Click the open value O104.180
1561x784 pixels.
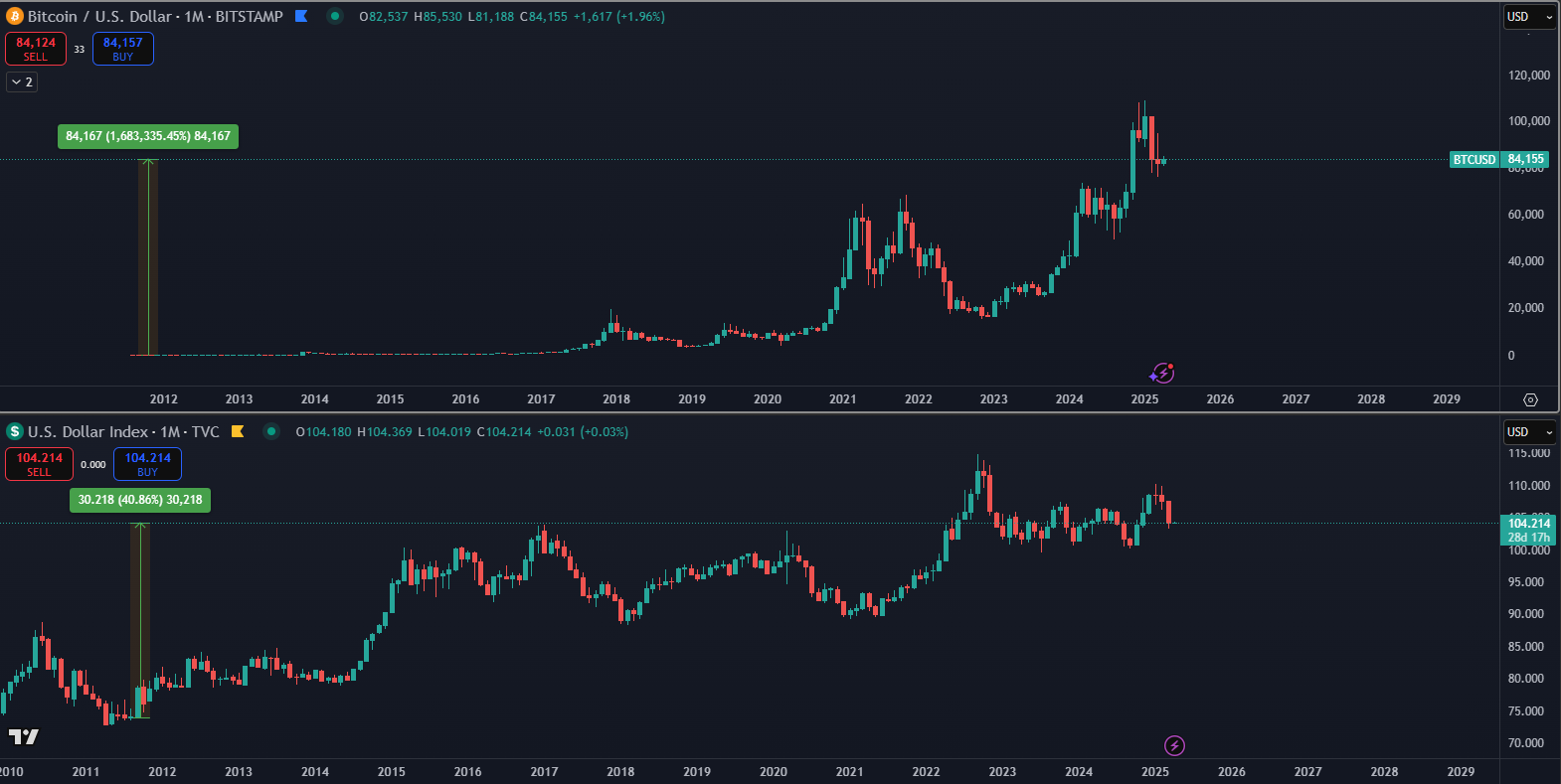coord(324,432)
